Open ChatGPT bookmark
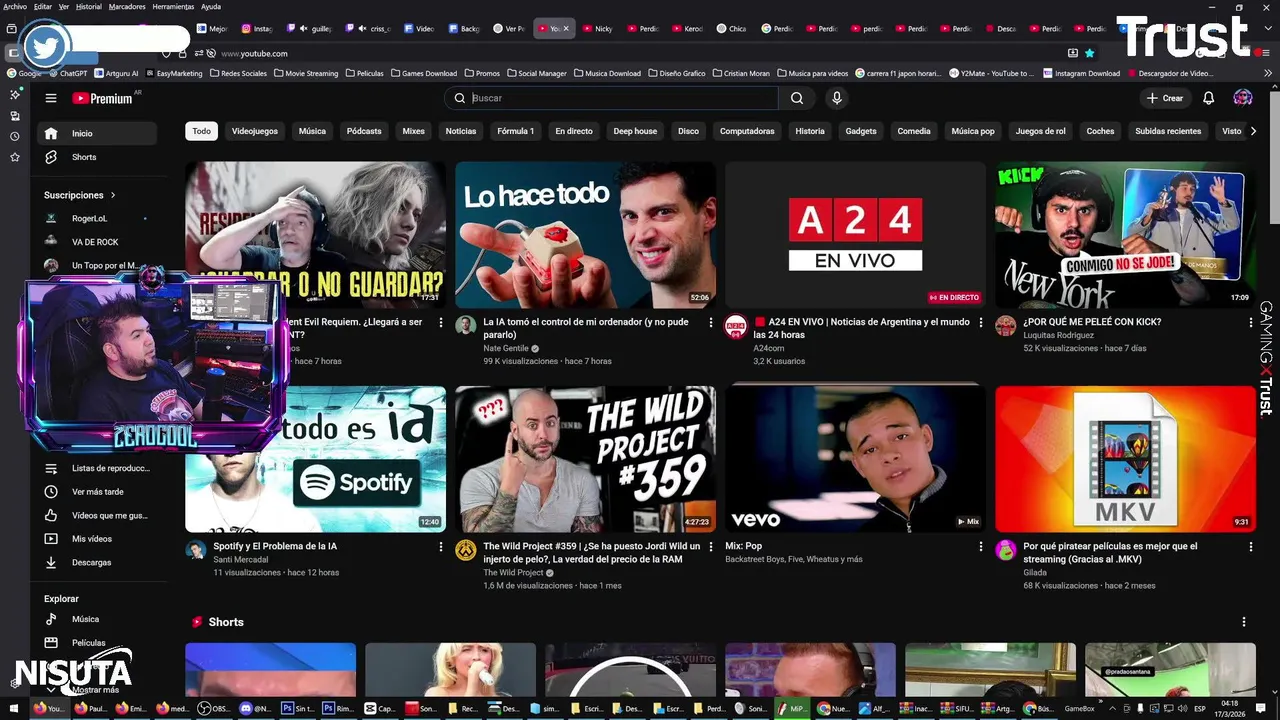The height and width of the screenshot is (720, 1280). click(67, 73)
